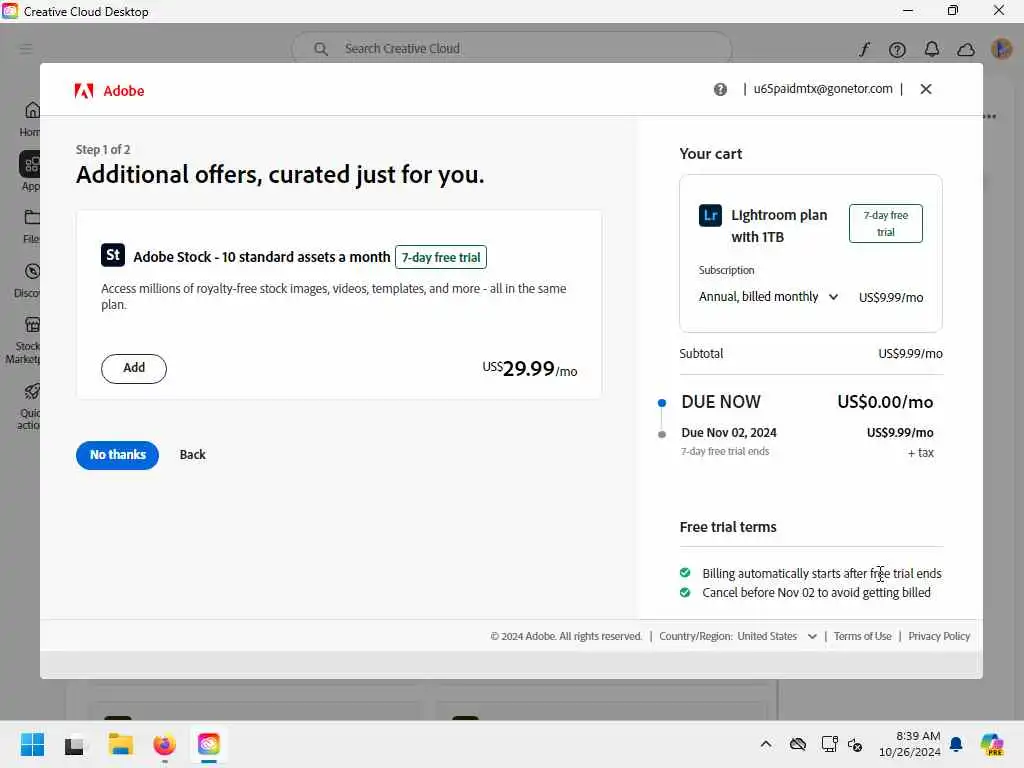Click the DUE NOW US$0.00/mo amount
This screenshot has width=1024, height=768.
point(885,402)
